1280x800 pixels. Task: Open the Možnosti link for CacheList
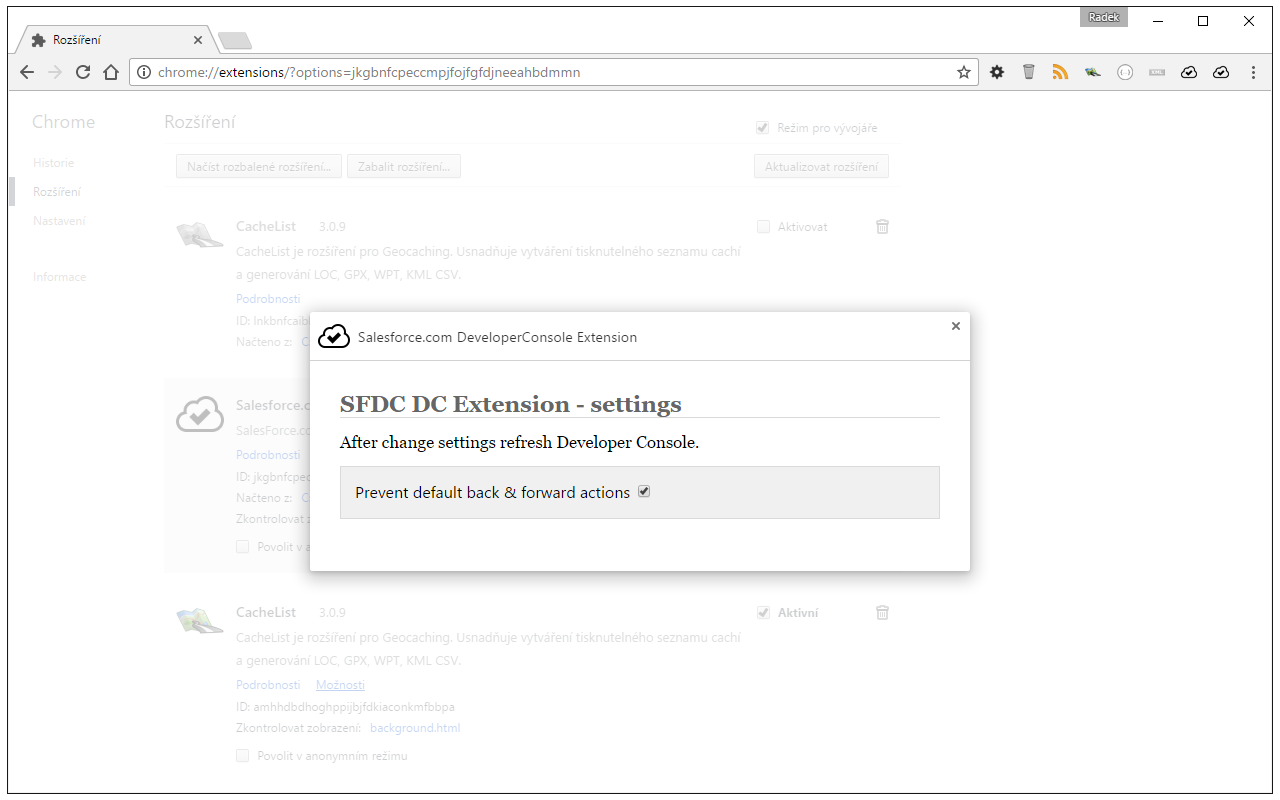pos(340,685)
